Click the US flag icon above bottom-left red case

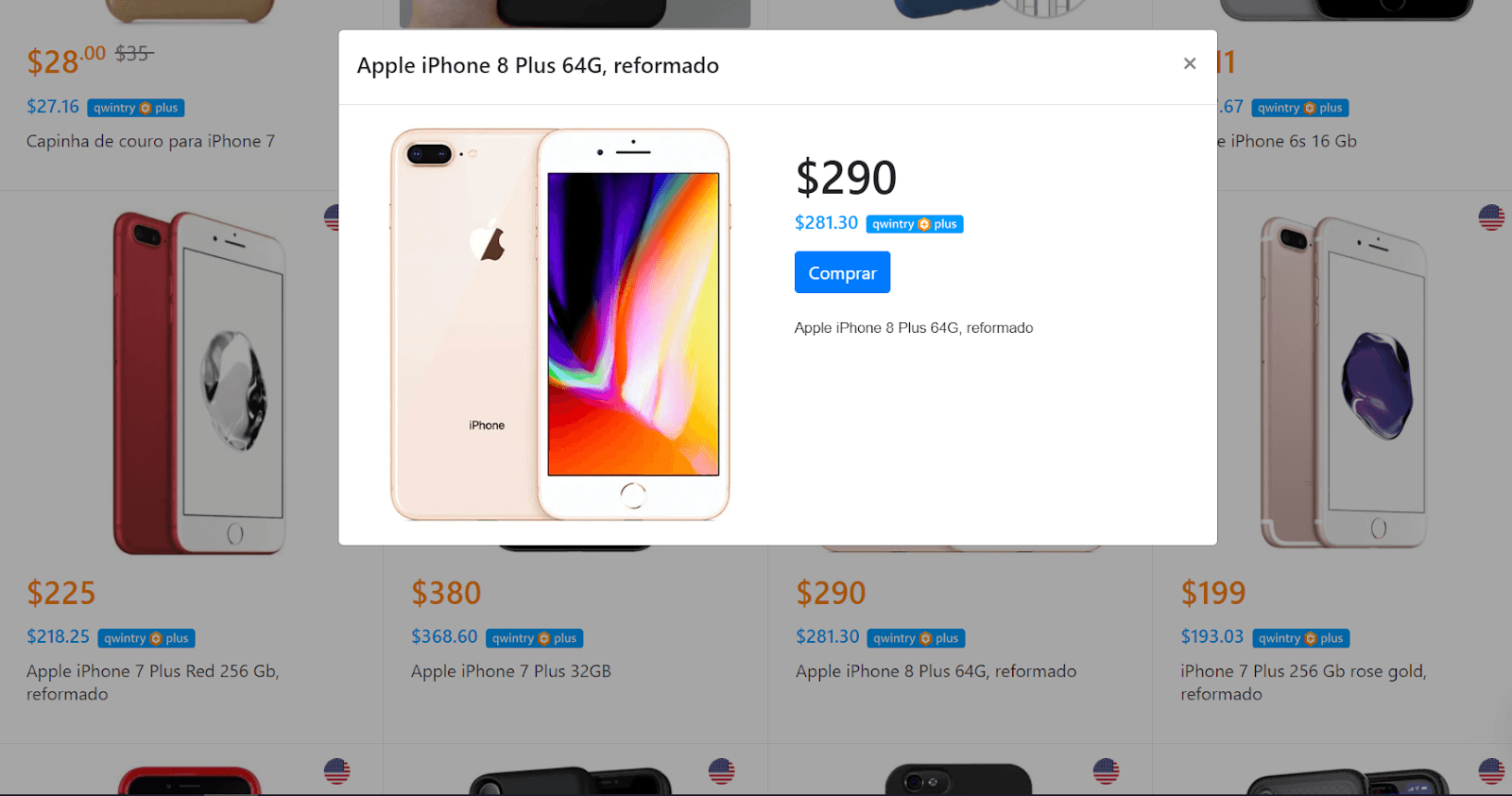tap(336, 771)
